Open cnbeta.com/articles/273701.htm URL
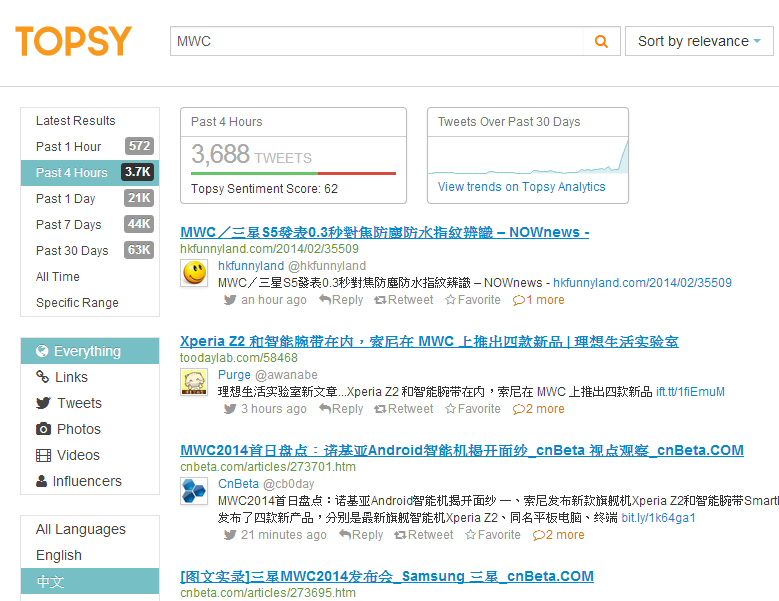The image size is (779, 601). [x=268, y=467]
